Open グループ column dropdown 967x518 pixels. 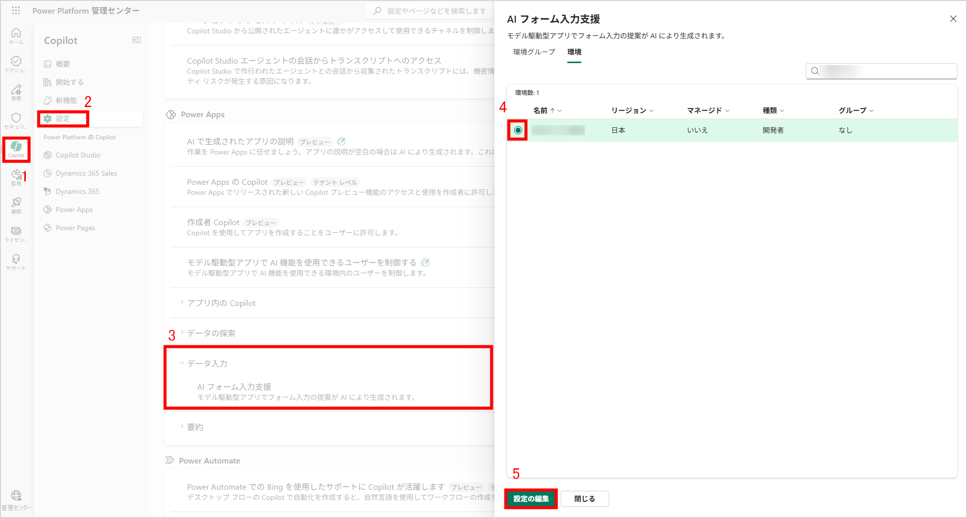click(871, 110)
